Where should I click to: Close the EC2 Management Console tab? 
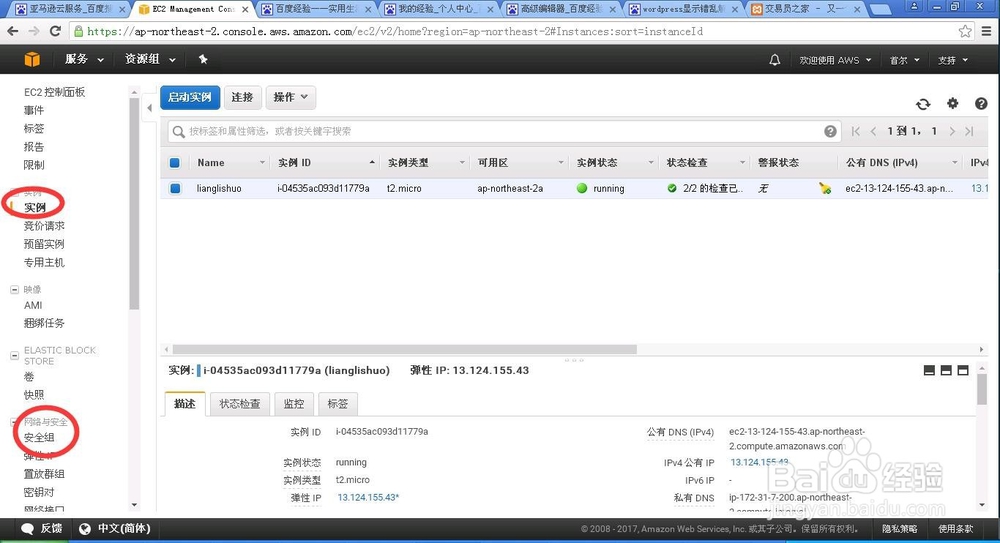pos(245,10)
